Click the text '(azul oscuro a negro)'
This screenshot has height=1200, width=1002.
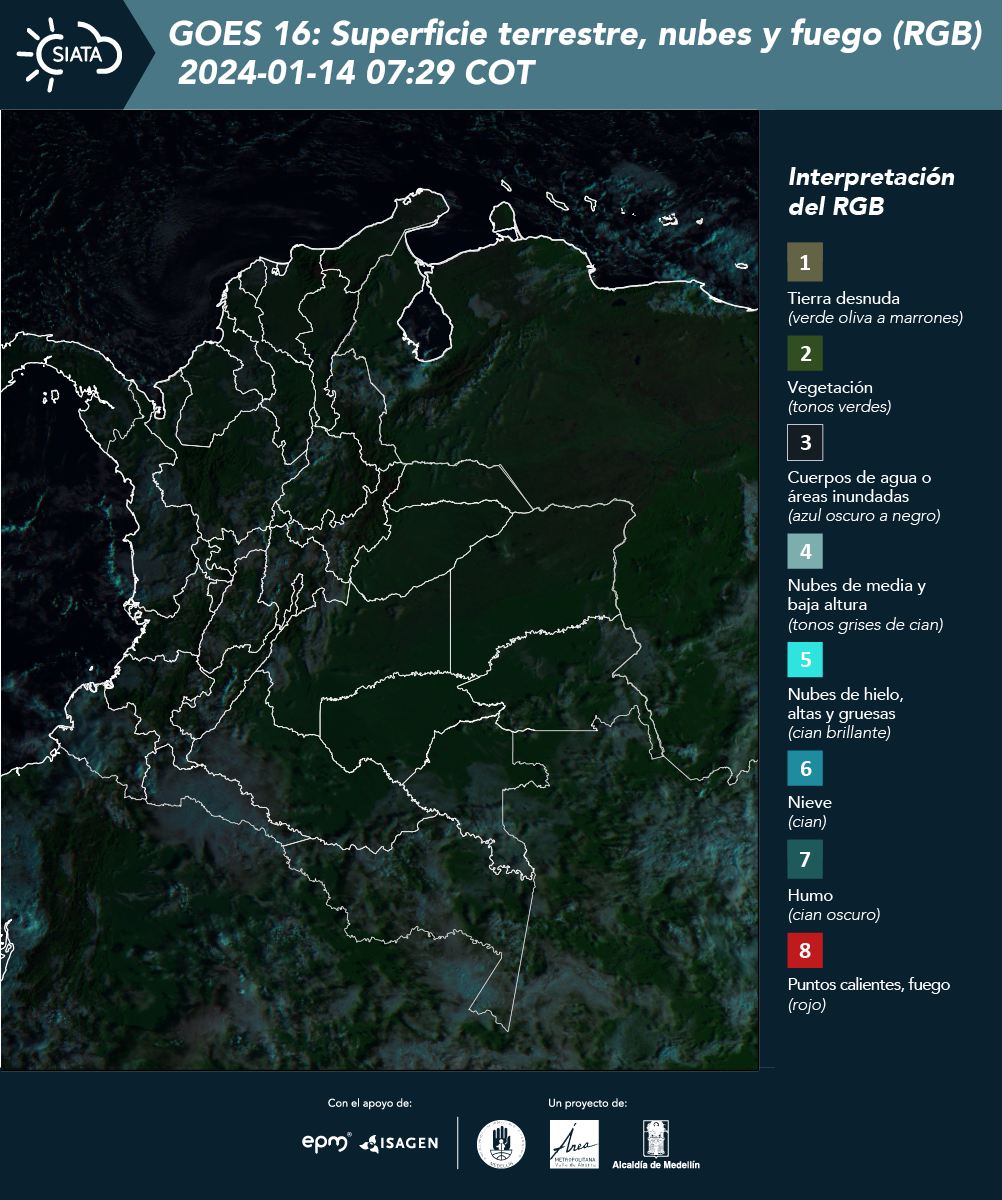[864, 516]
